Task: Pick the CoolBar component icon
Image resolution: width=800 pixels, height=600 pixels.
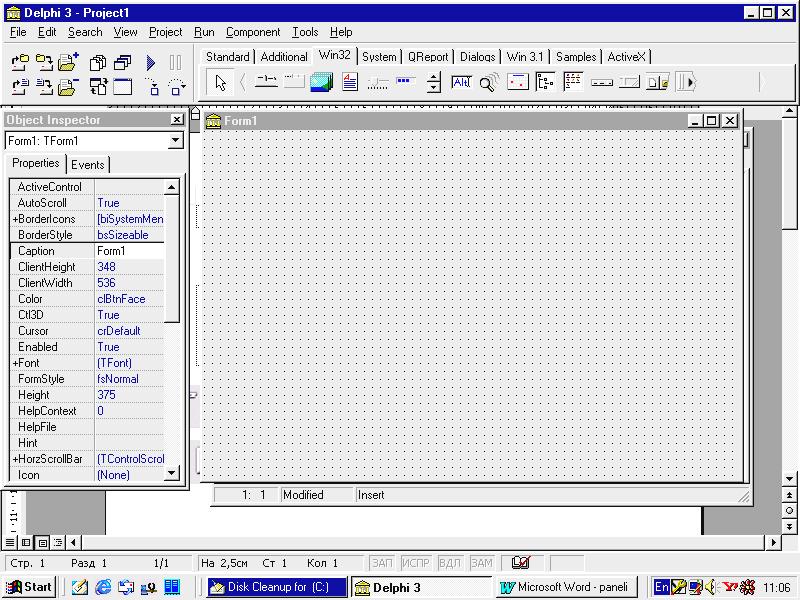Action: pyautogui.click(x=685, y=82)
